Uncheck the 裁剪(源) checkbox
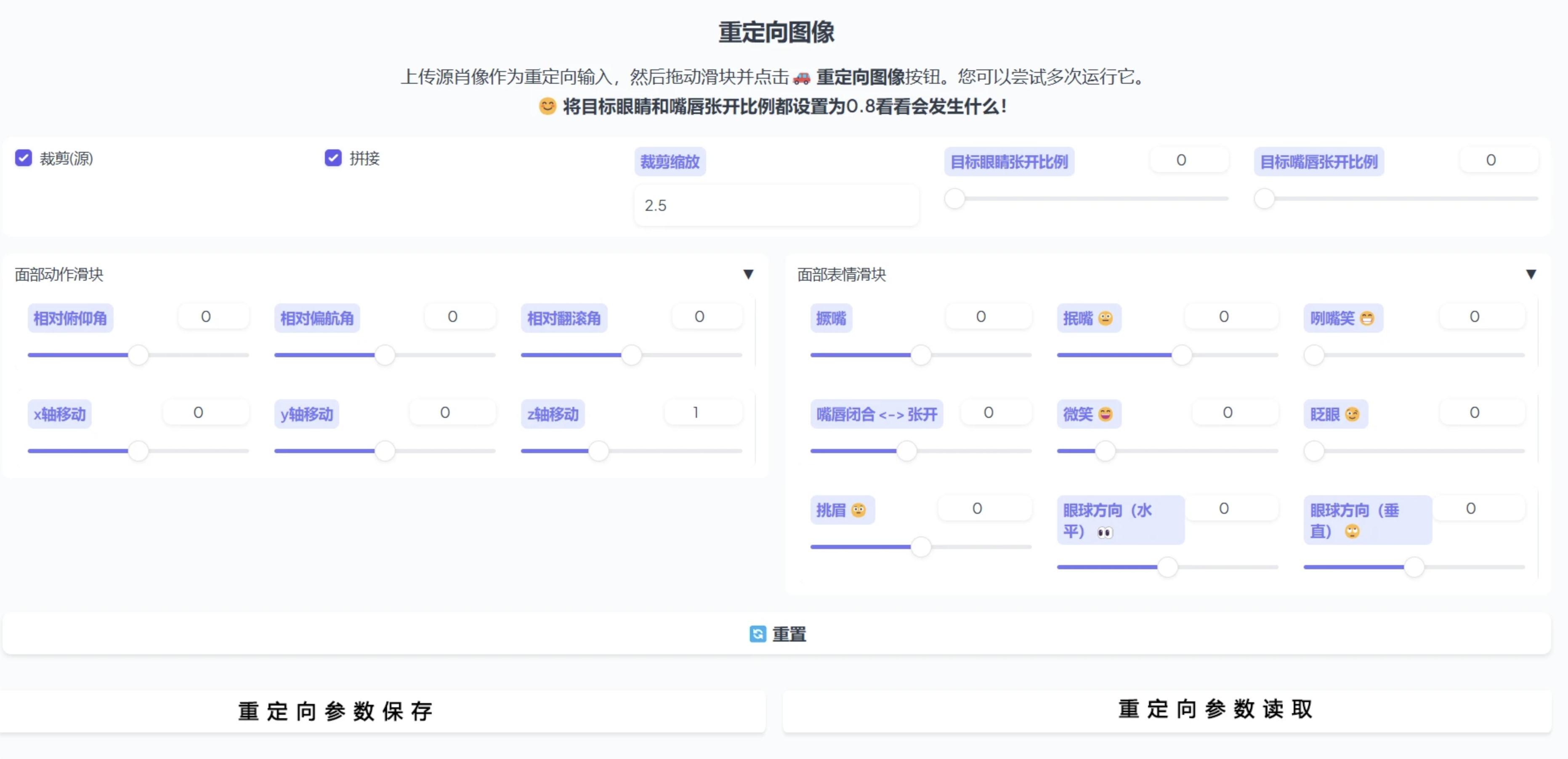 click(23, 158)
